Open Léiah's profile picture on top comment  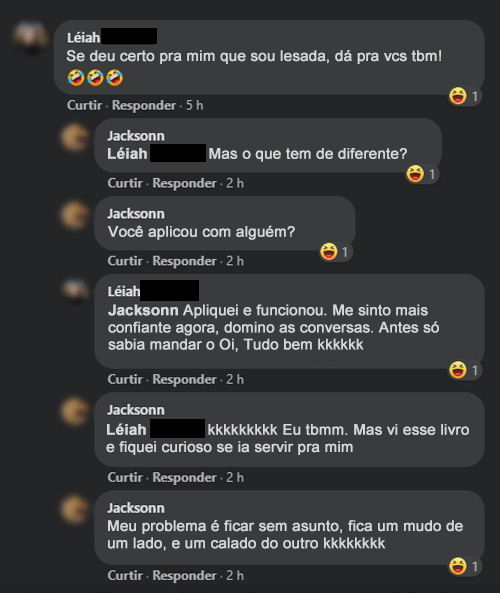point(30,38)
